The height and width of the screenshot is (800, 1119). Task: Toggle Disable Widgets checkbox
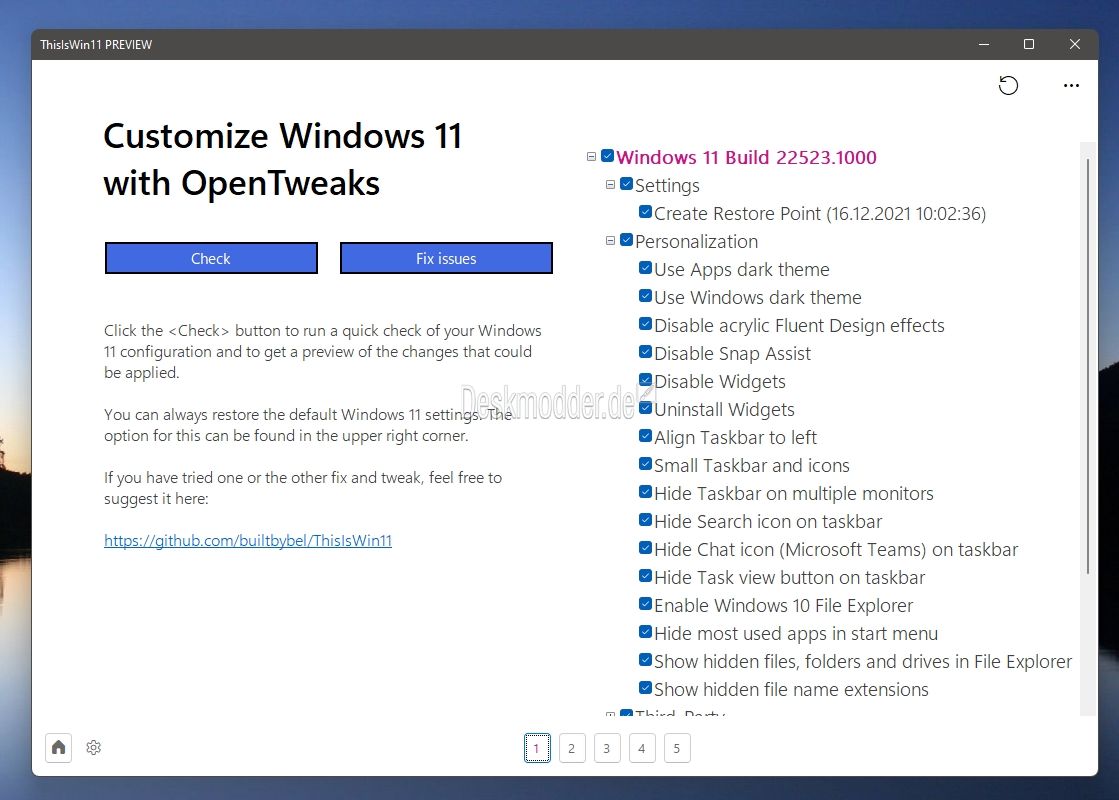(x=645, y=380)
